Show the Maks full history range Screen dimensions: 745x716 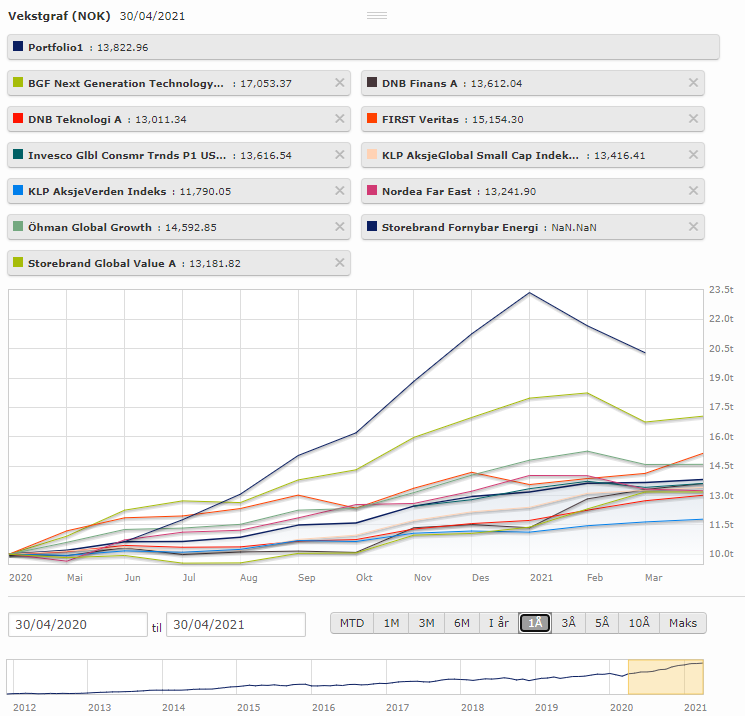683,623
